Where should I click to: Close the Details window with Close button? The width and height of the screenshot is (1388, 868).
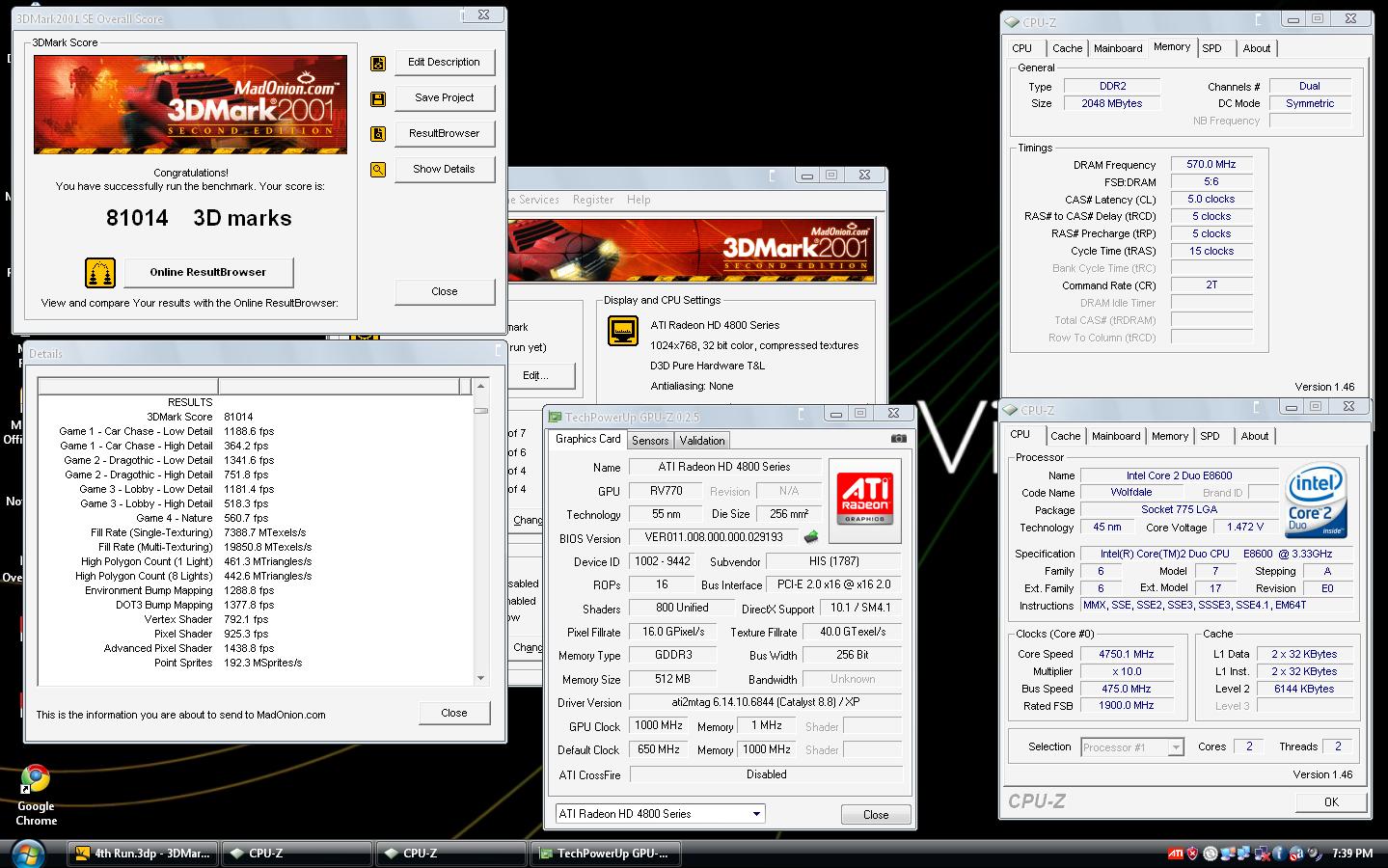click(x=454, y=713)
